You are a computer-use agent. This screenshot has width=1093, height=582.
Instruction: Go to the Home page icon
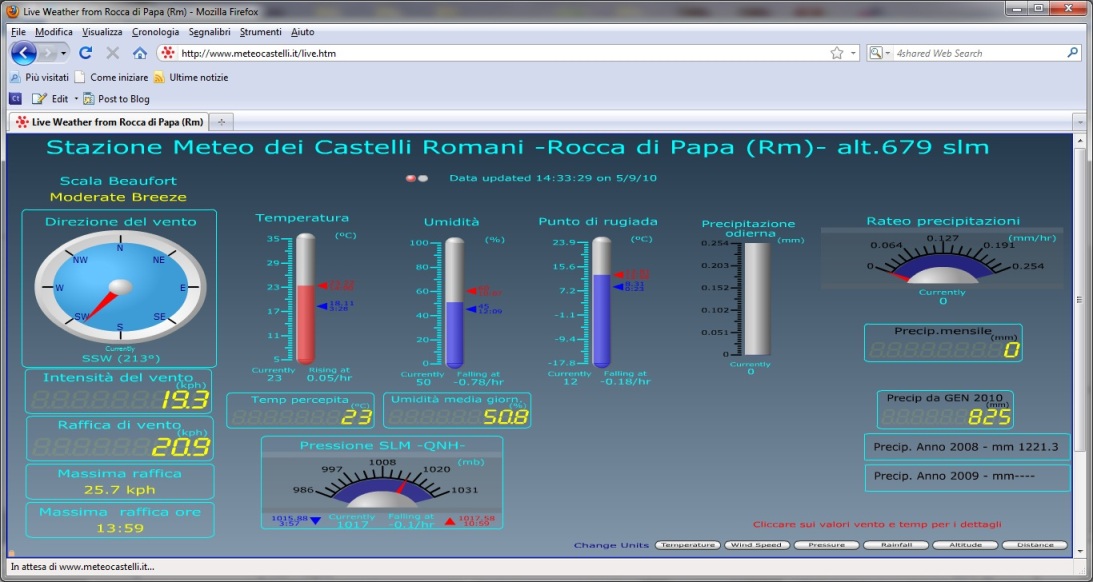(x=140, y=53)
